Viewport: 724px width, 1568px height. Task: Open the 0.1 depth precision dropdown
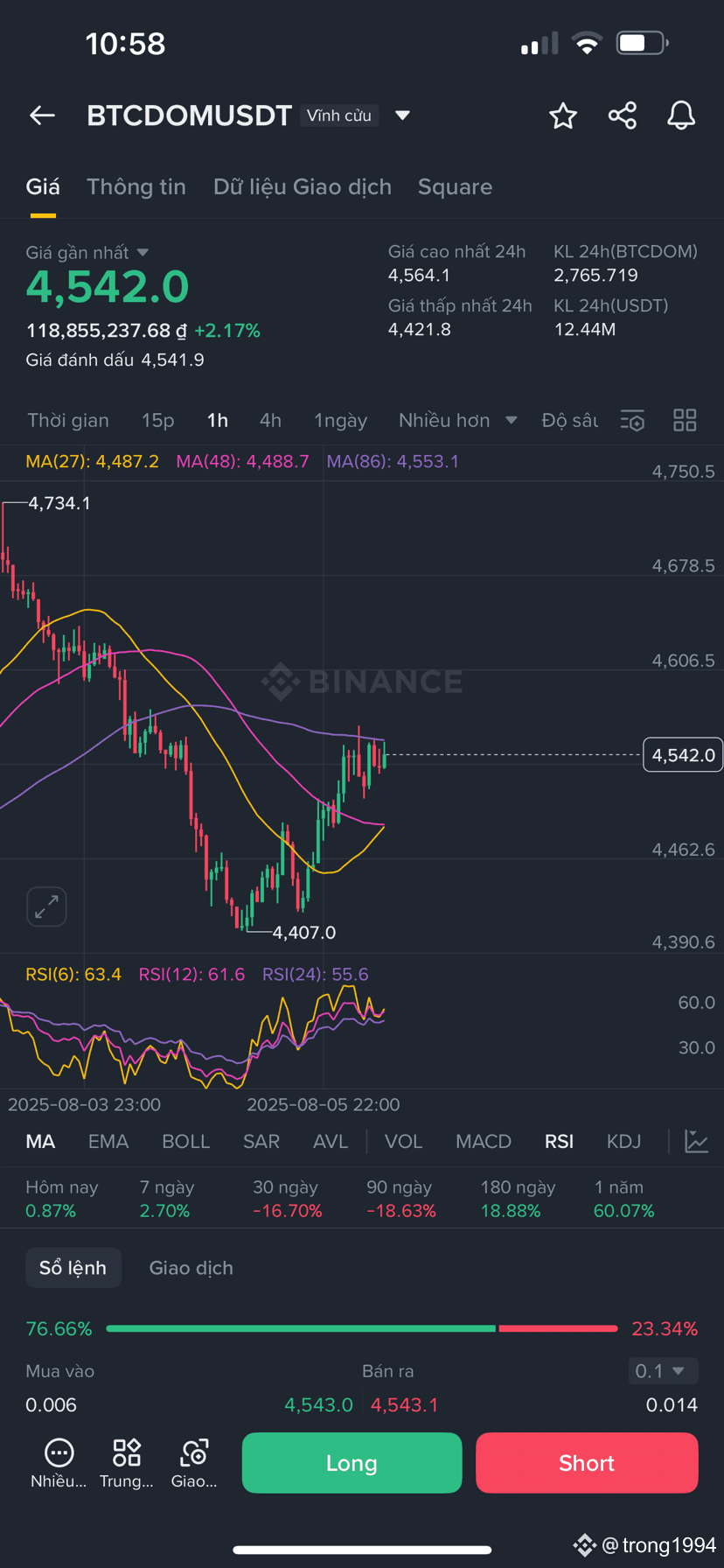[663, 1371]
